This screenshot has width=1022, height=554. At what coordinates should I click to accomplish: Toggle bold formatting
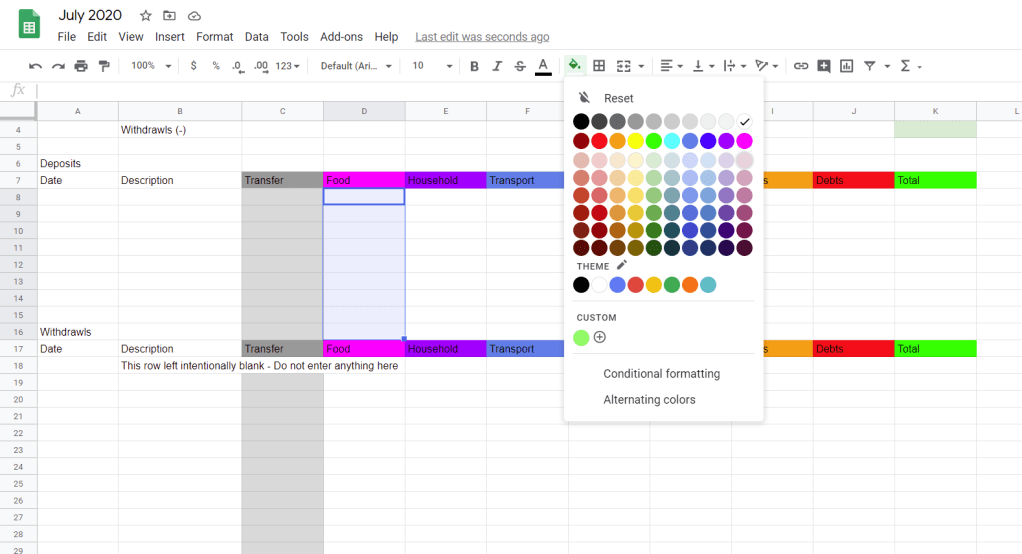pyautogui.click(x=474, y=66)
